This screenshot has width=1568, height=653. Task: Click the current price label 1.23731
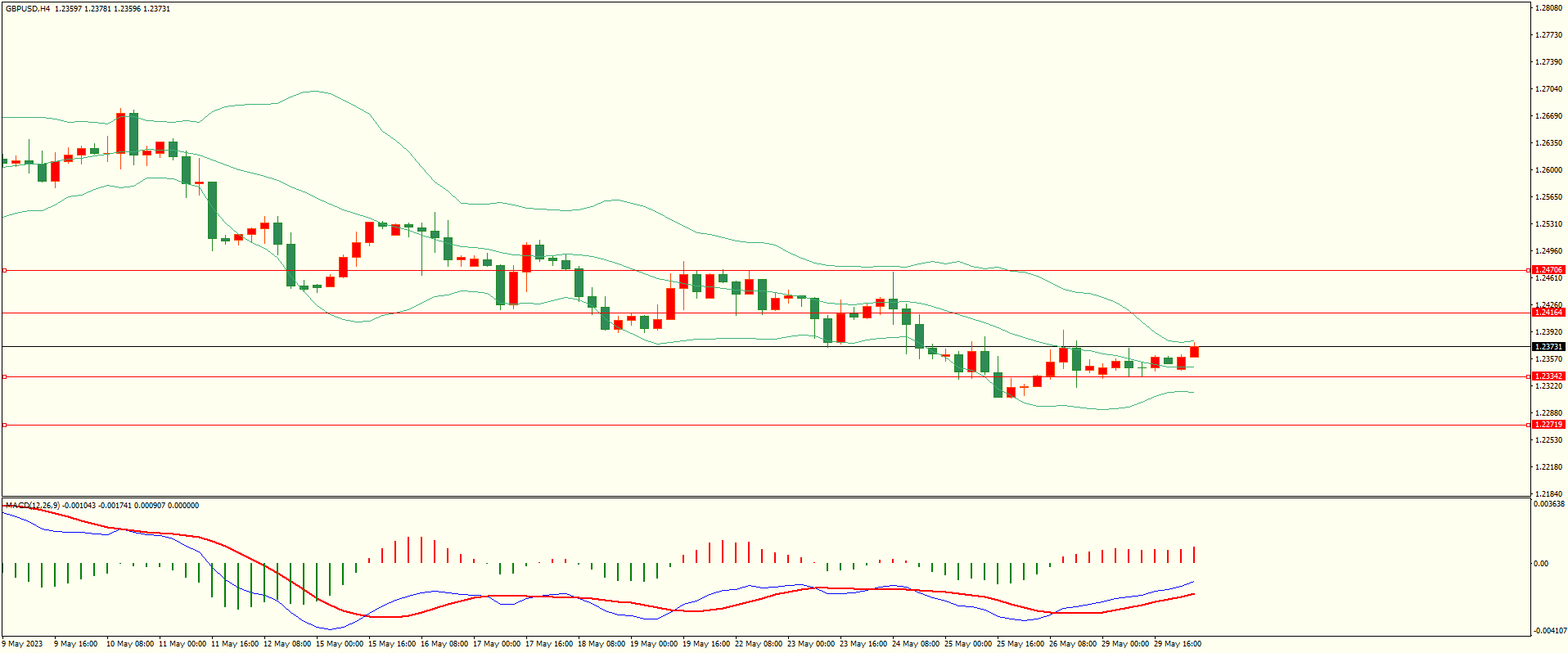(1548, 347)
